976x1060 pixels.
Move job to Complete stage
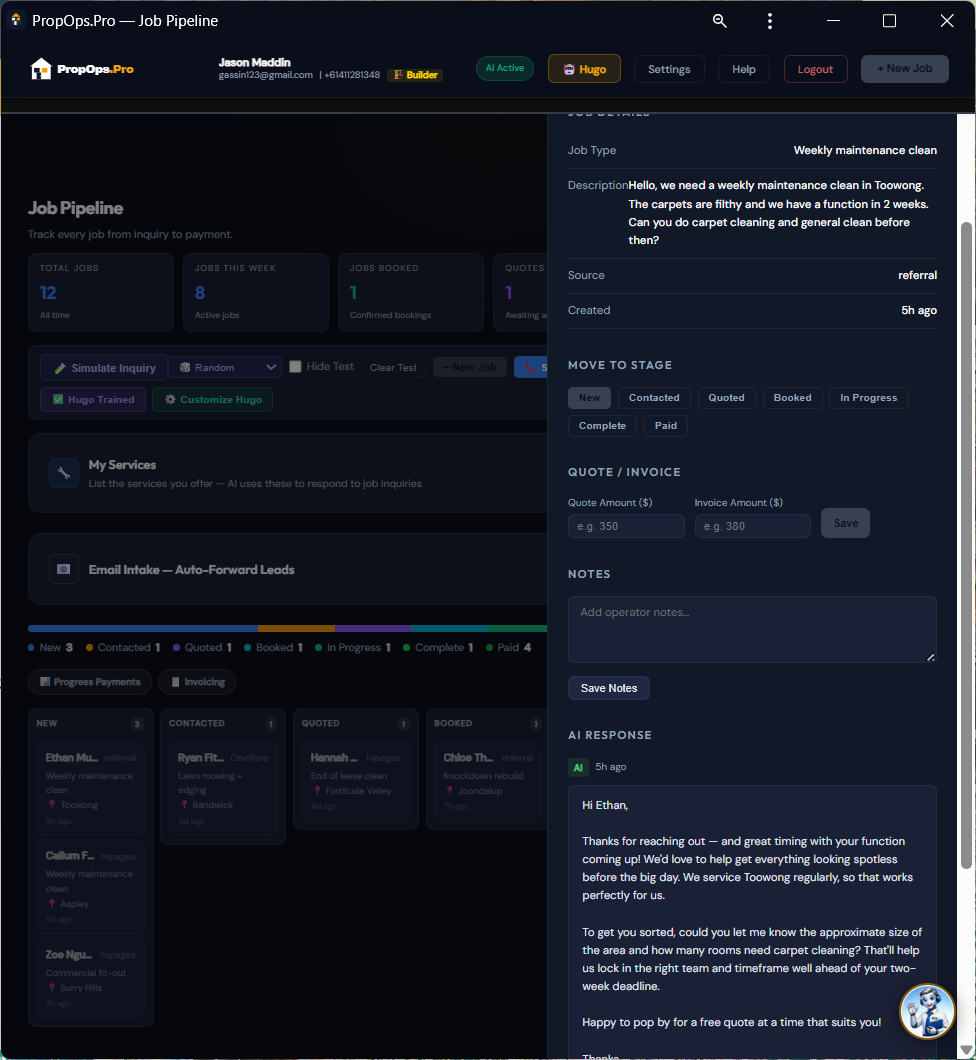tap(602, 426)
